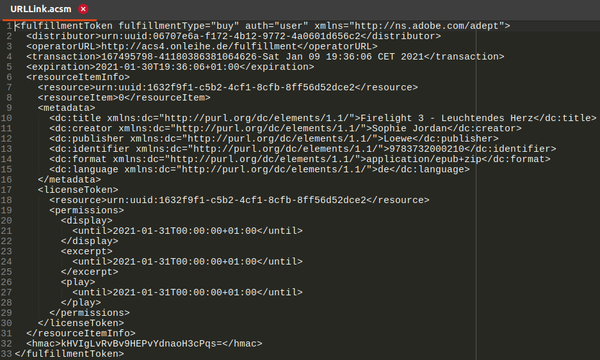Click the transaction value on line 4

pyautogui.click(x=262, y=57)
